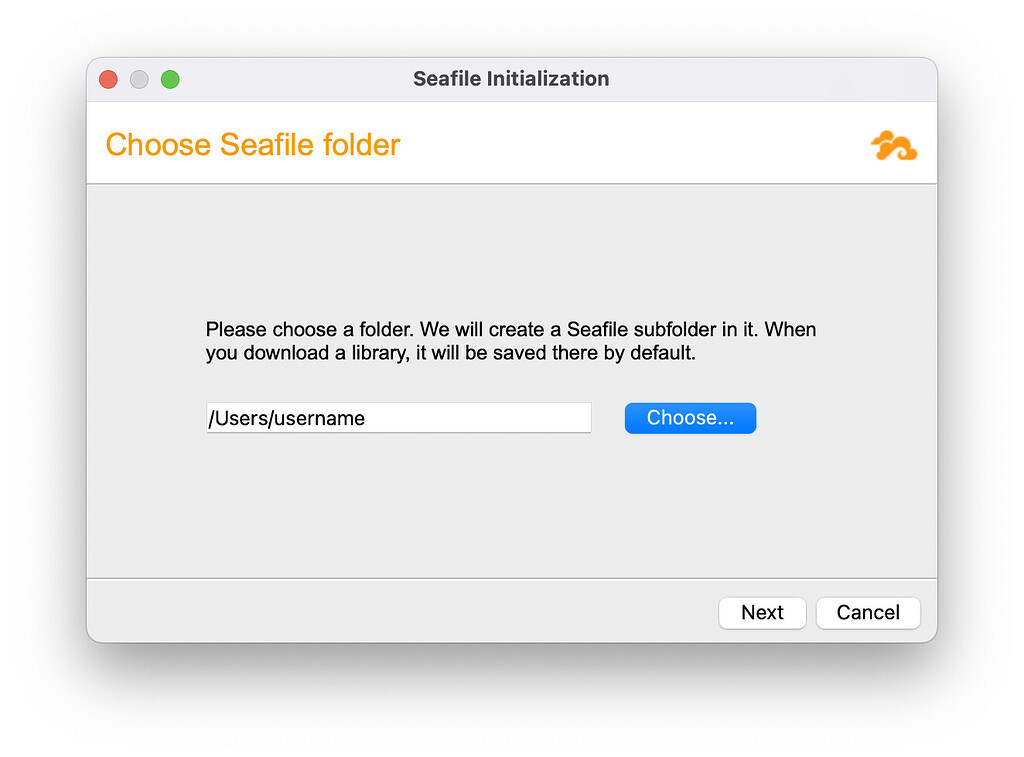
Task: Click the Seafile icon near the heading
Action: (x=893, y=146)
